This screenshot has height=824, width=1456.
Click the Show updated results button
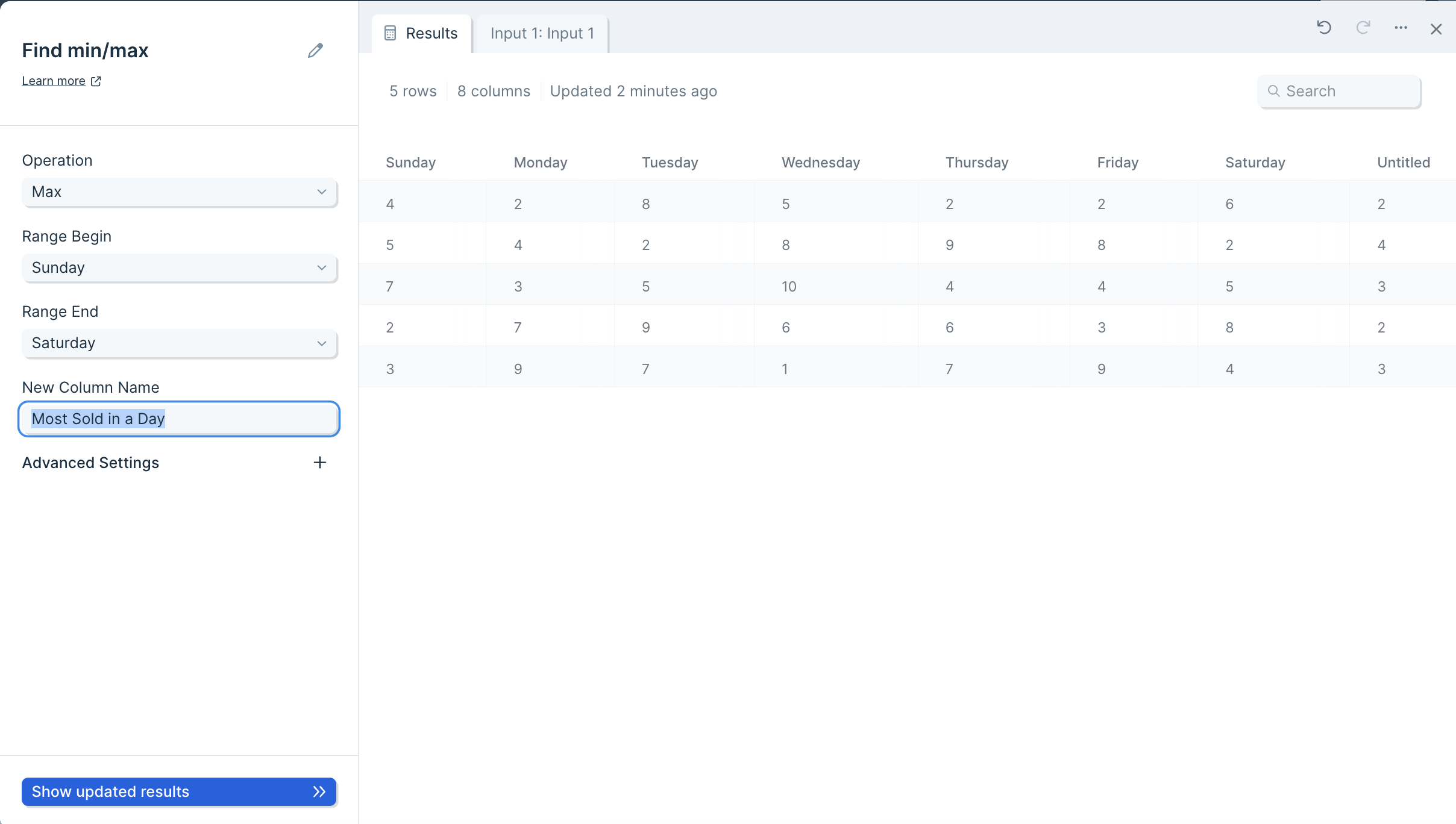coord(179,791)
